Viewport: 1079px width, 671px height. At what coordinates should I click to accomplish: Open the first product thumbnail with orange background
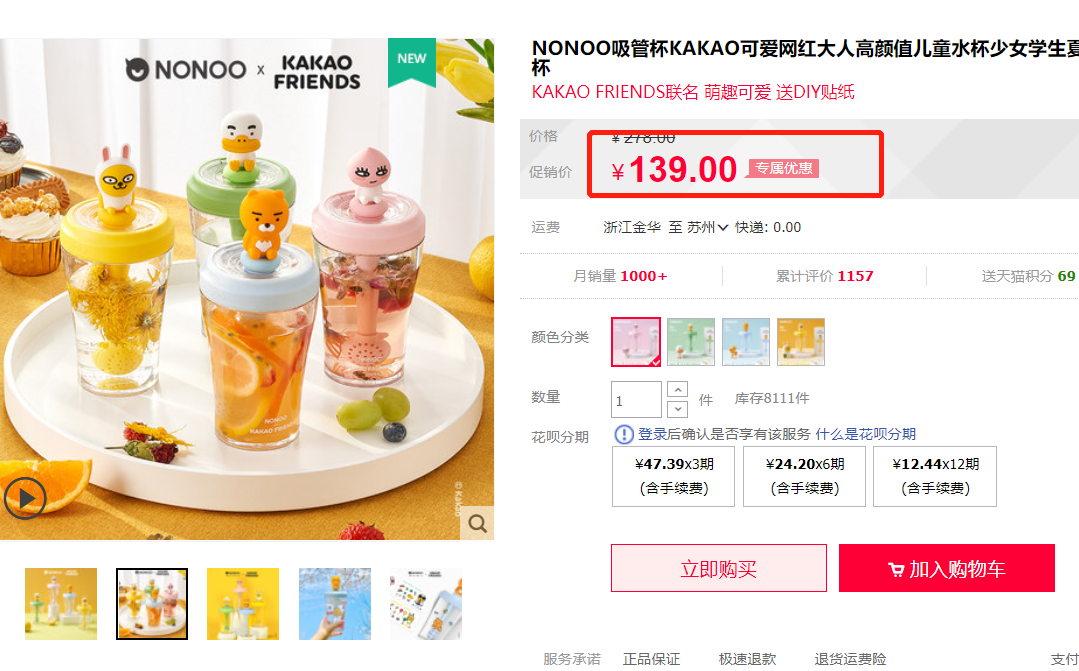click(61, 604)
